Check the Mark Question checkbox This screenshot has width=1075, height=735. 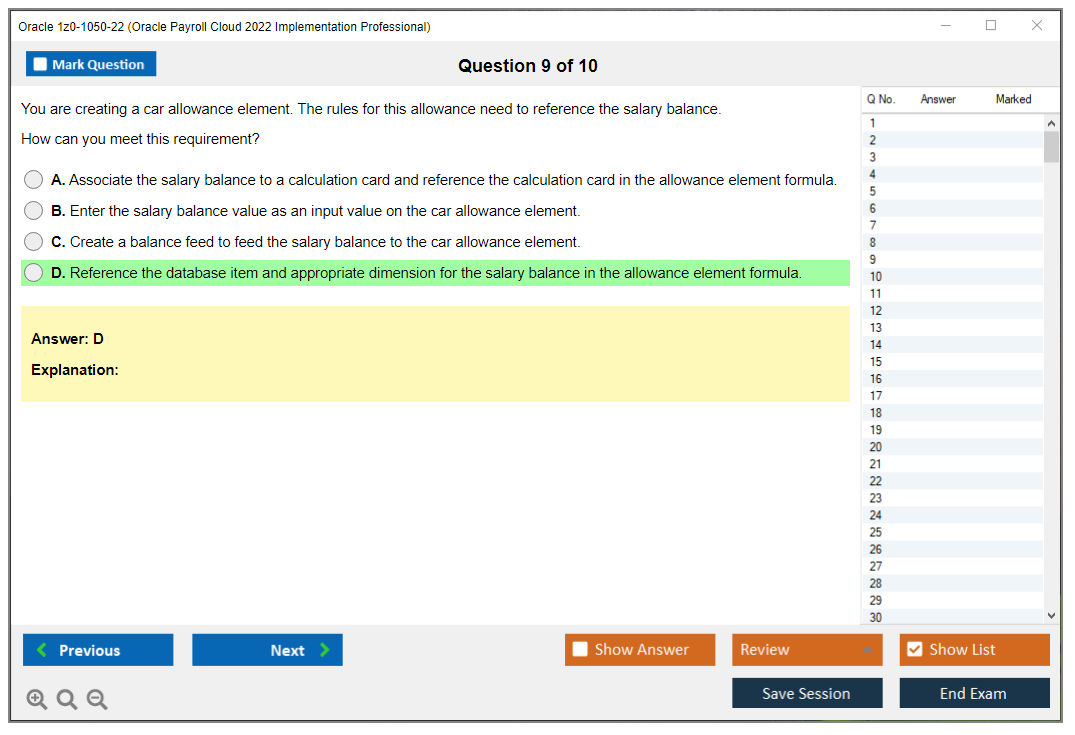pos(40,64)
